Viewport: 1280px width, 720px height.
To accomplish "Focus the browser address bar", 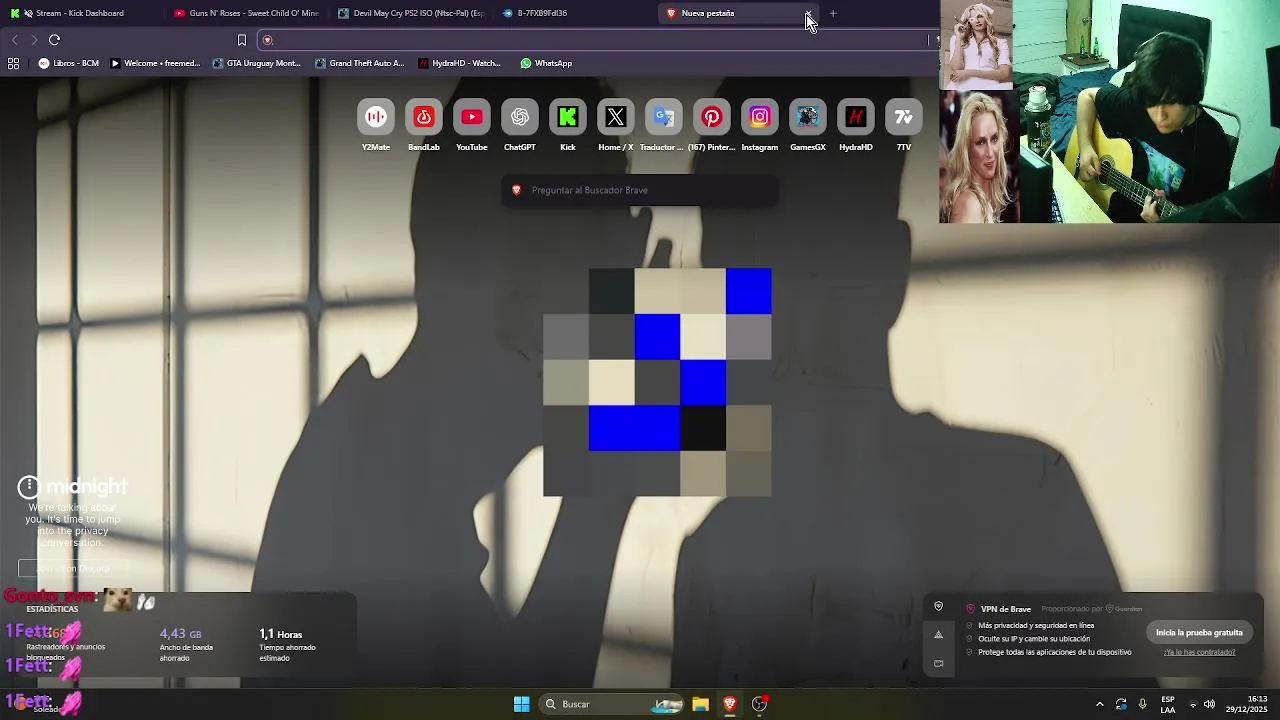I will [x=600, y=40].
